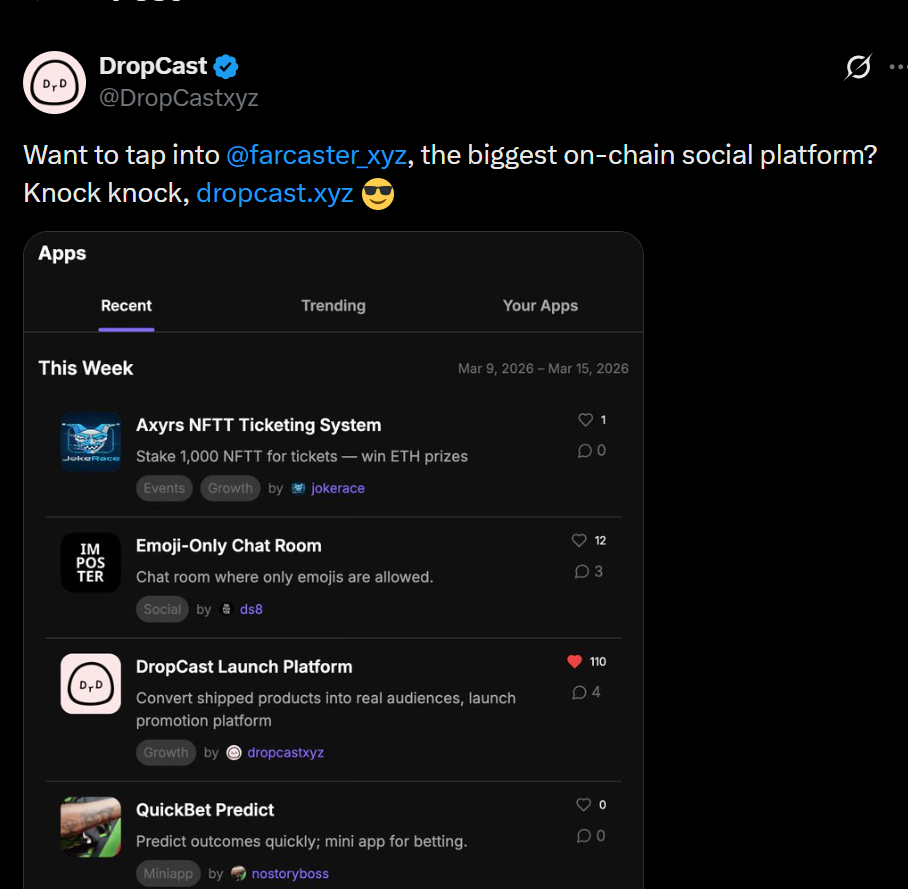Image resolution: width=908 pixels, height=889 pixels.
Task: Click the DropCast verified badge
Action: pos(227,67)
